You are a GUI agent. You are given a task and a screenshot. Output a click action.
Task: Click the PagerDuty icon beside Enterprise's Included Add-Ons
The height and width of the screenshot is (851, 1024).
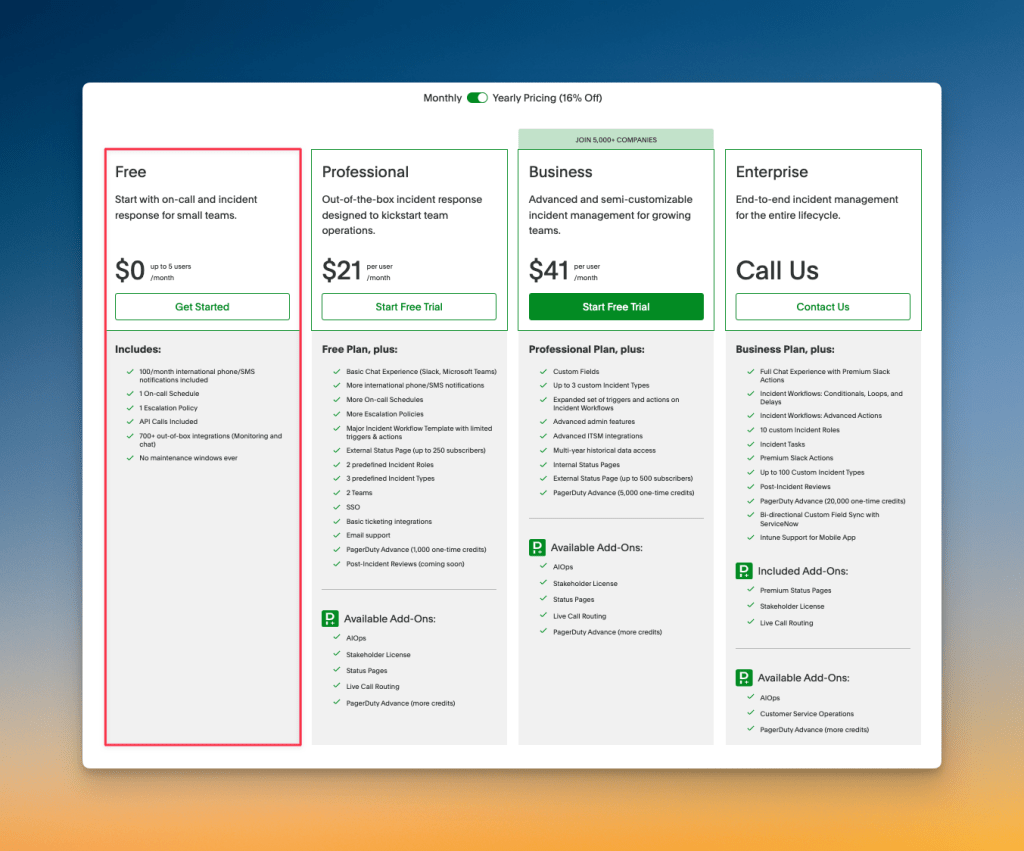[x=744, y=570]
